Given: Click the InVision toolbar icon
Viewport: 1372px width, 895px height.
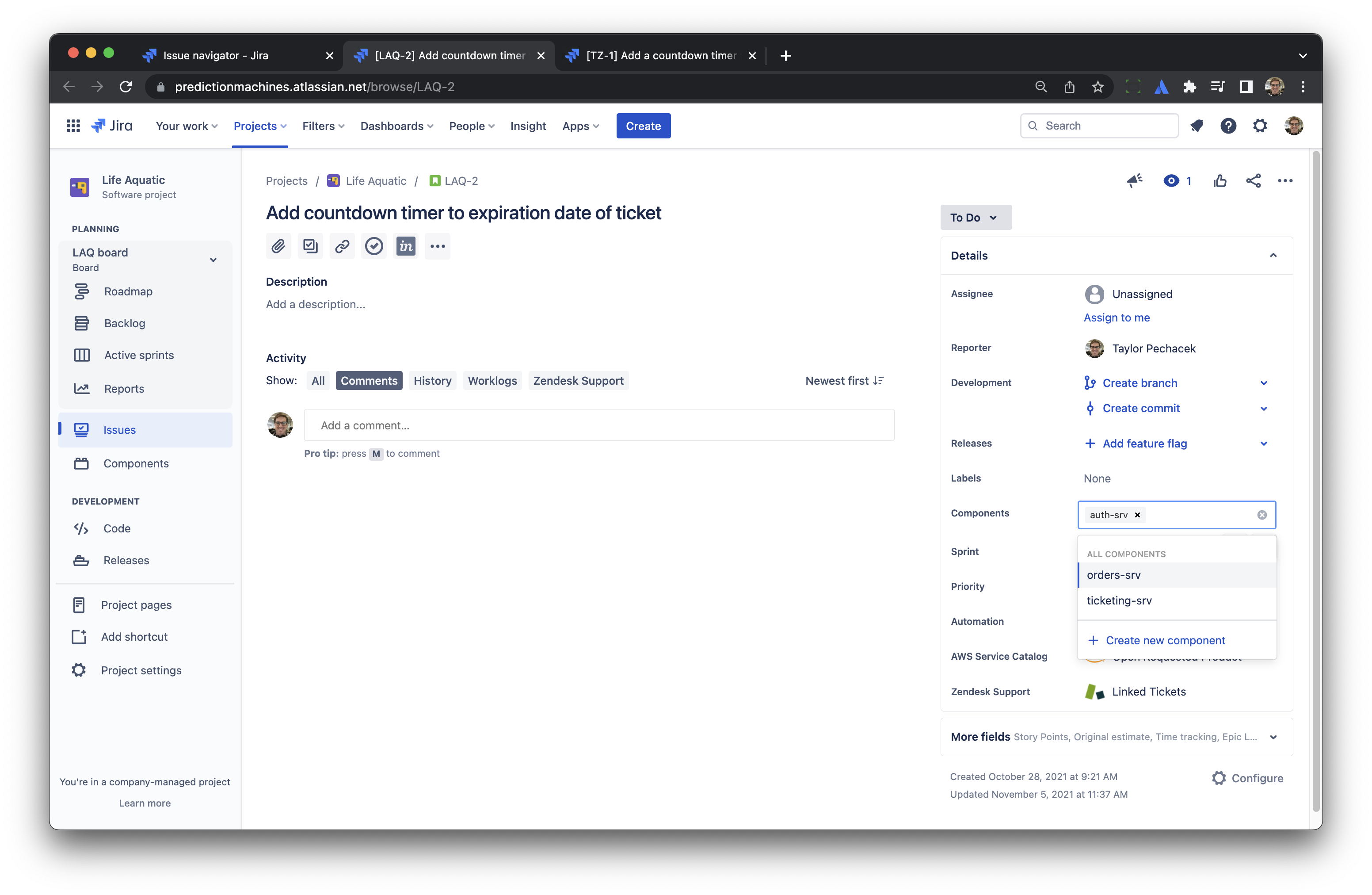Looking at the screenshot, I should coord(406,246).
